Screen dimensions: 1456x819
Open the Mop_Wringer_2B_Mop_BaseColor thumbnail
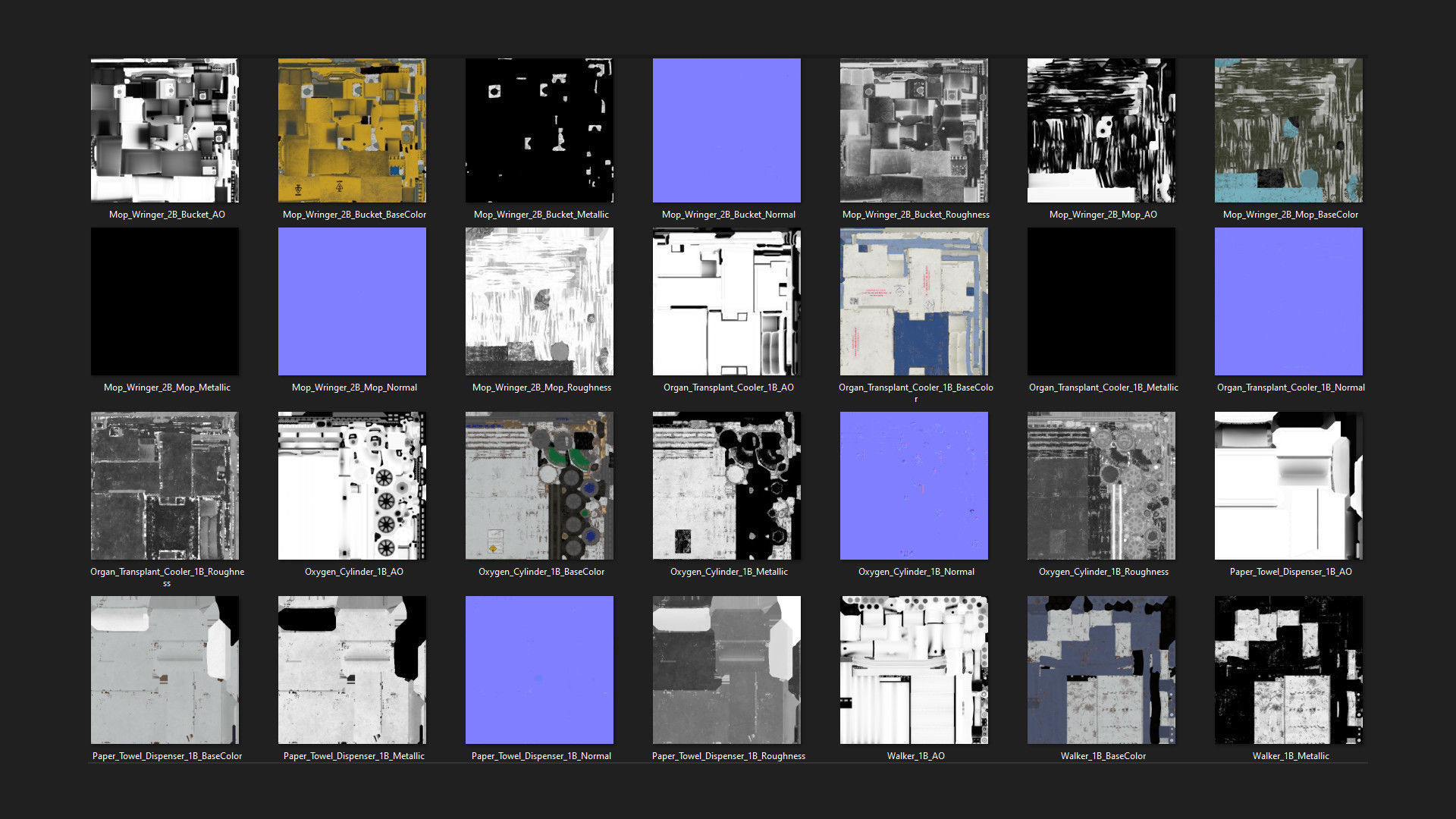1288,130
